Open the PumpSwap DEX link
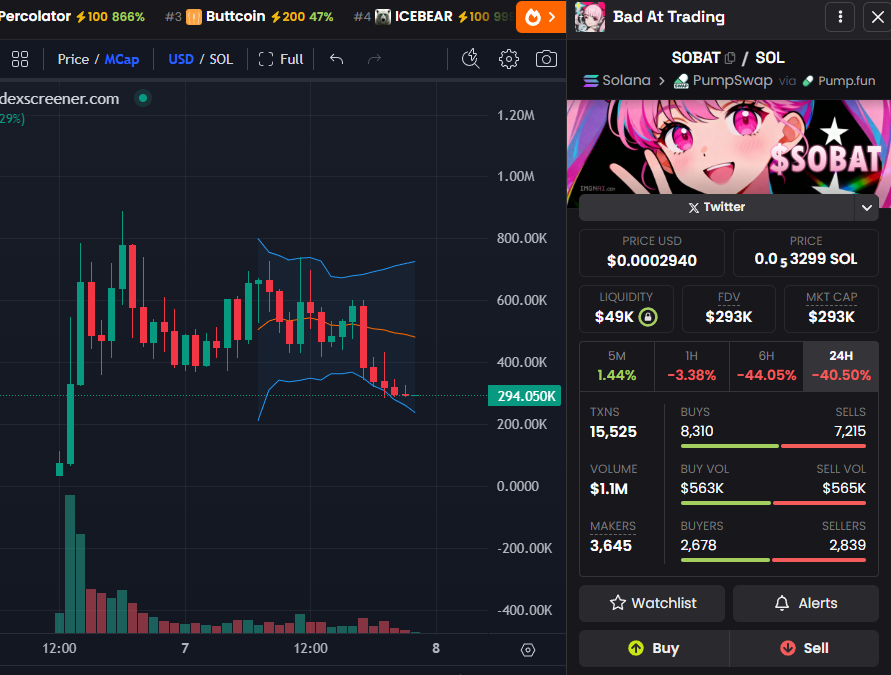This screenshot has width=891, height=675. pos(723,81)
